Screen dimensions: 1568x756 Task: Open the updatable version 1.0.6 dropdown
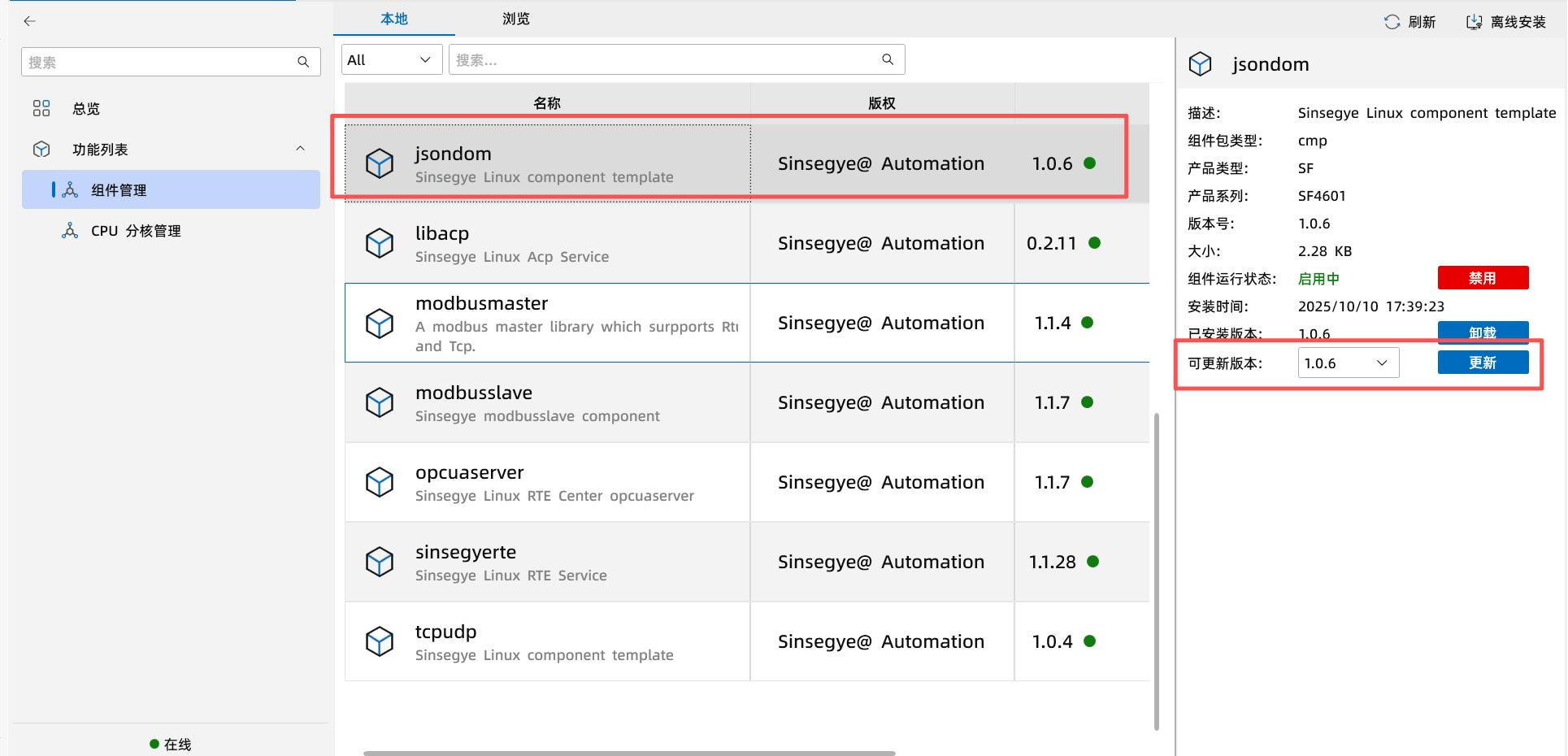pyautogui.click(x=1348, y=363)
